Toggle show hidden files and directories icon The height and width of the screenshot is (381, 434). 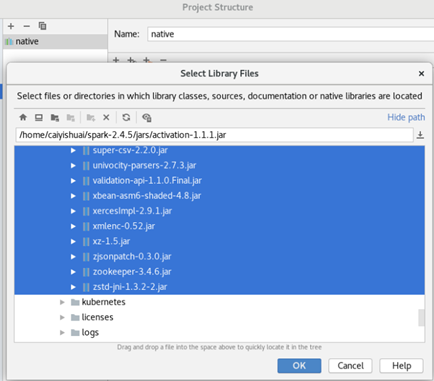click(146, 117)
